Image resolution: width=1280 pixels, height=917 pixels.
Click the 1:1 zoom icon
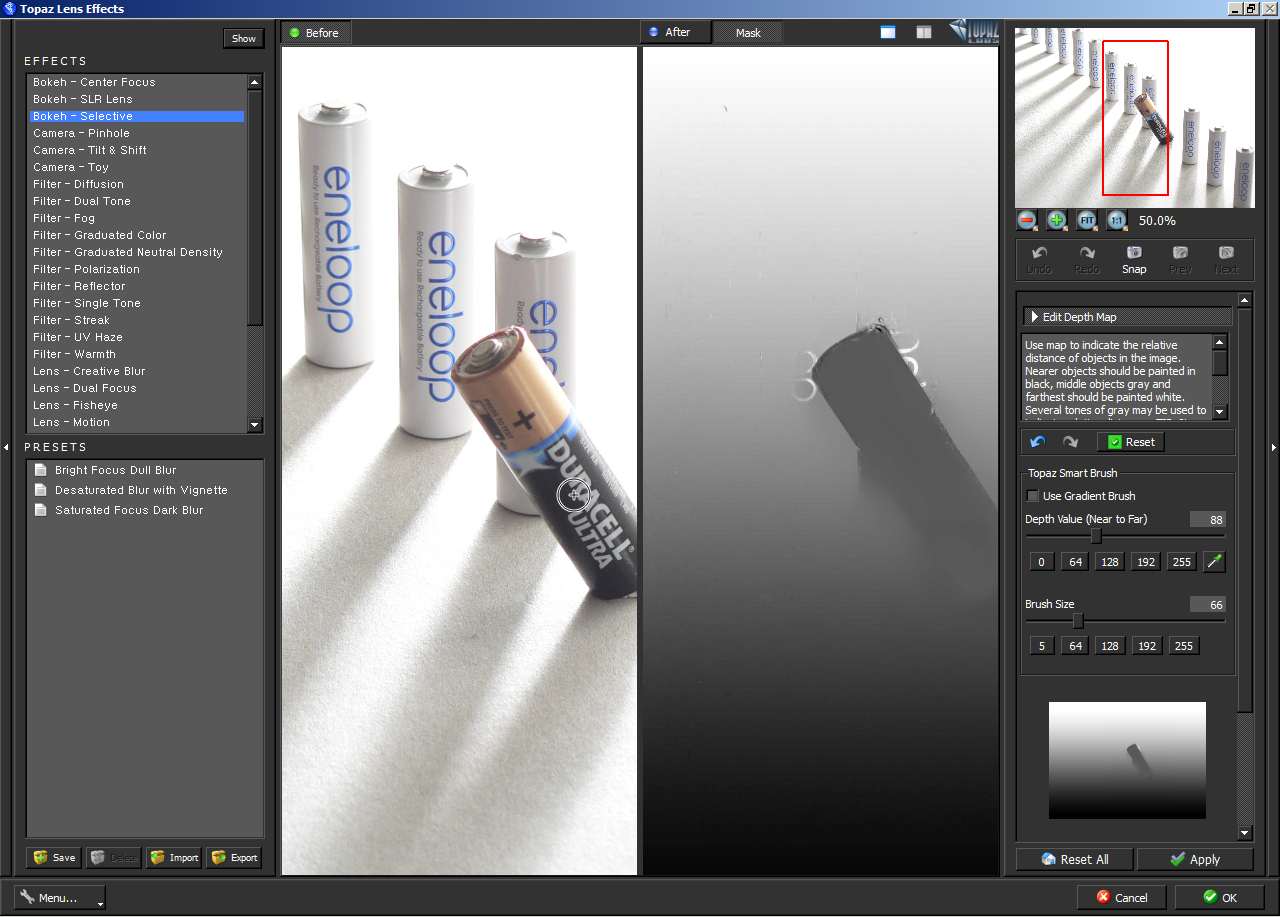click(x=1117, y=220)
